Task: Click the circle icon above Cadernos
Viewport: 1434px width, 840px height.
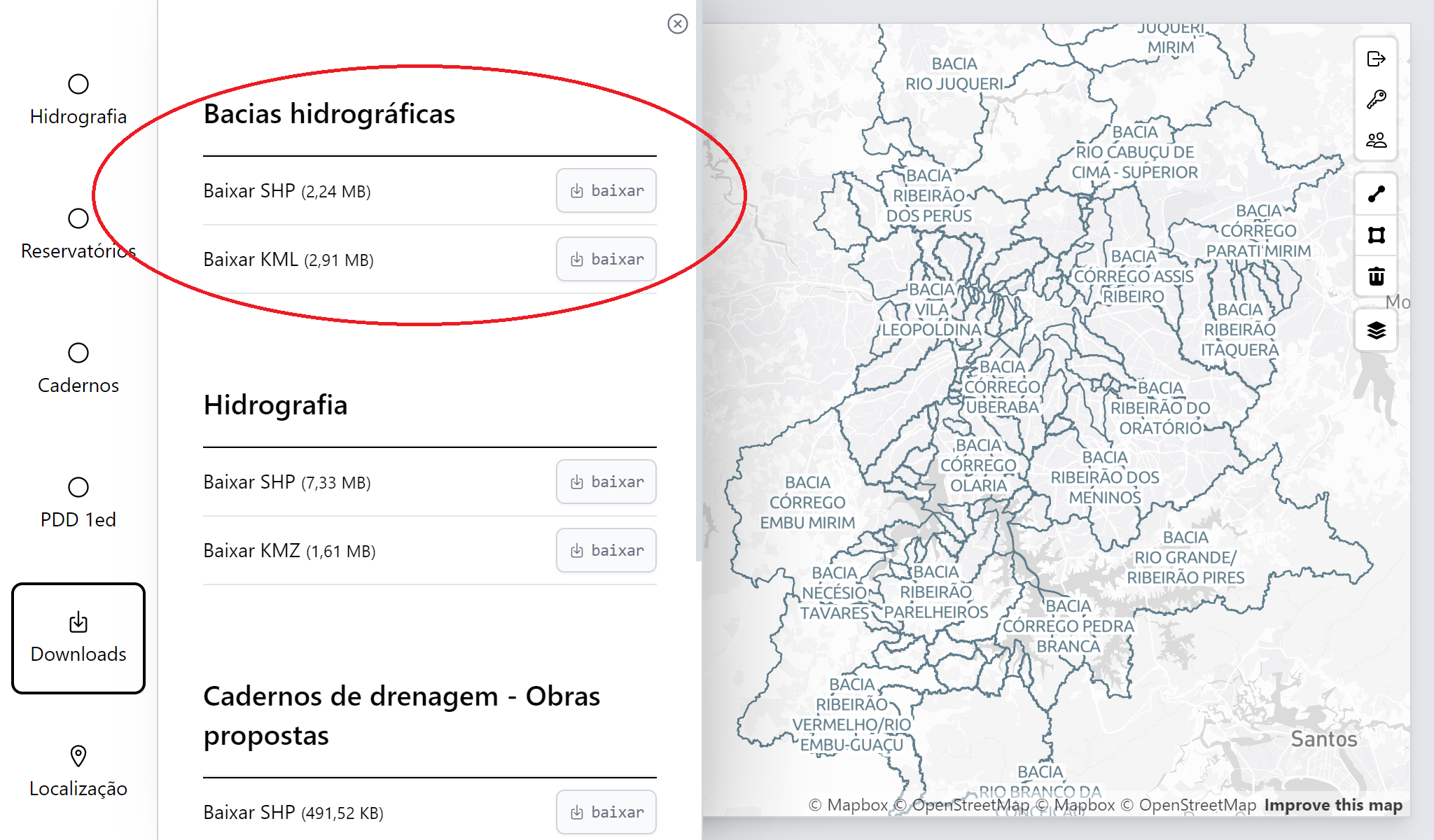Action: (x=78, y=353)
